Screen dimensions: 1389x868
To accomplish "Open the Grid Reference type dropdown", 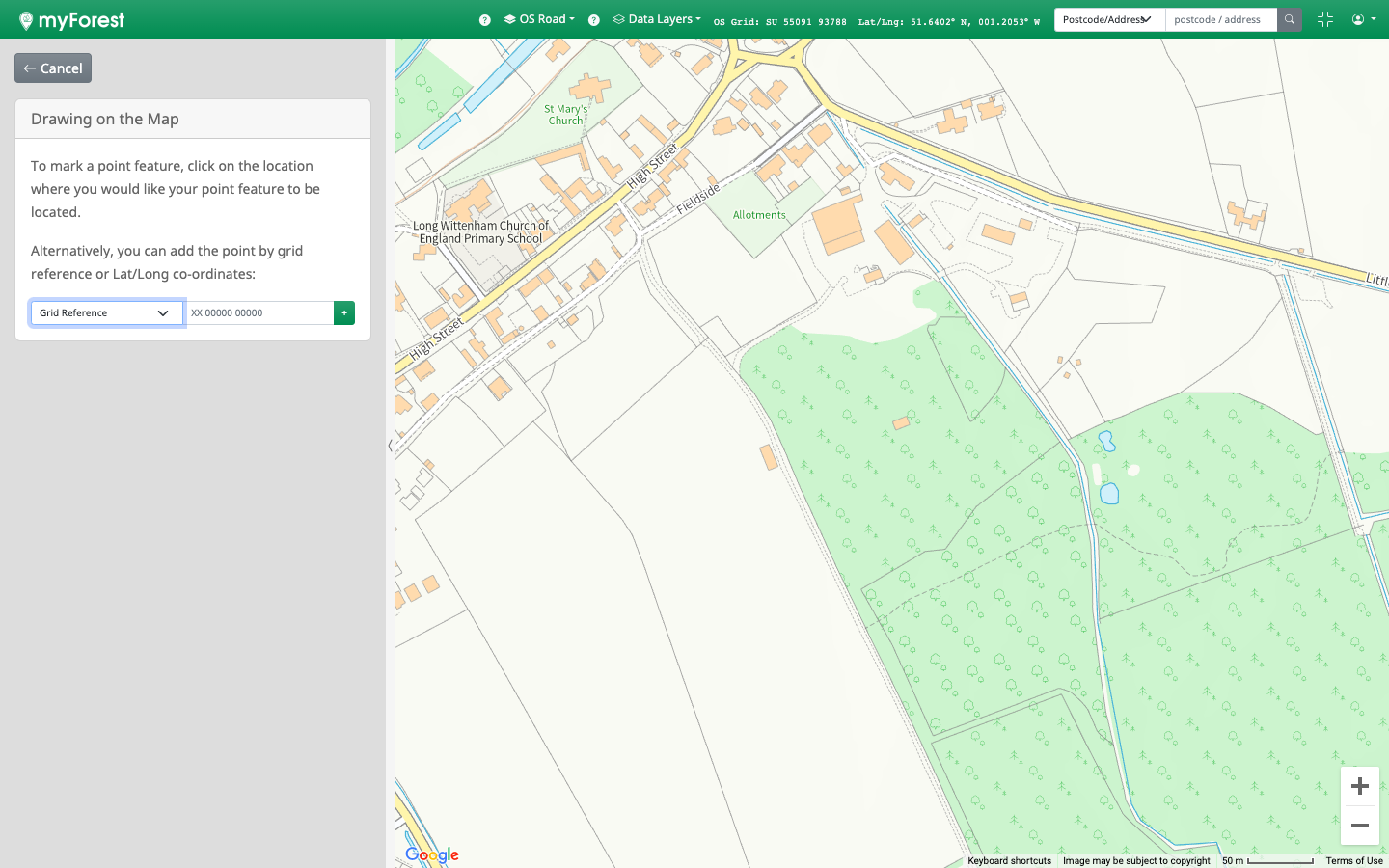I will click(106, 313).
